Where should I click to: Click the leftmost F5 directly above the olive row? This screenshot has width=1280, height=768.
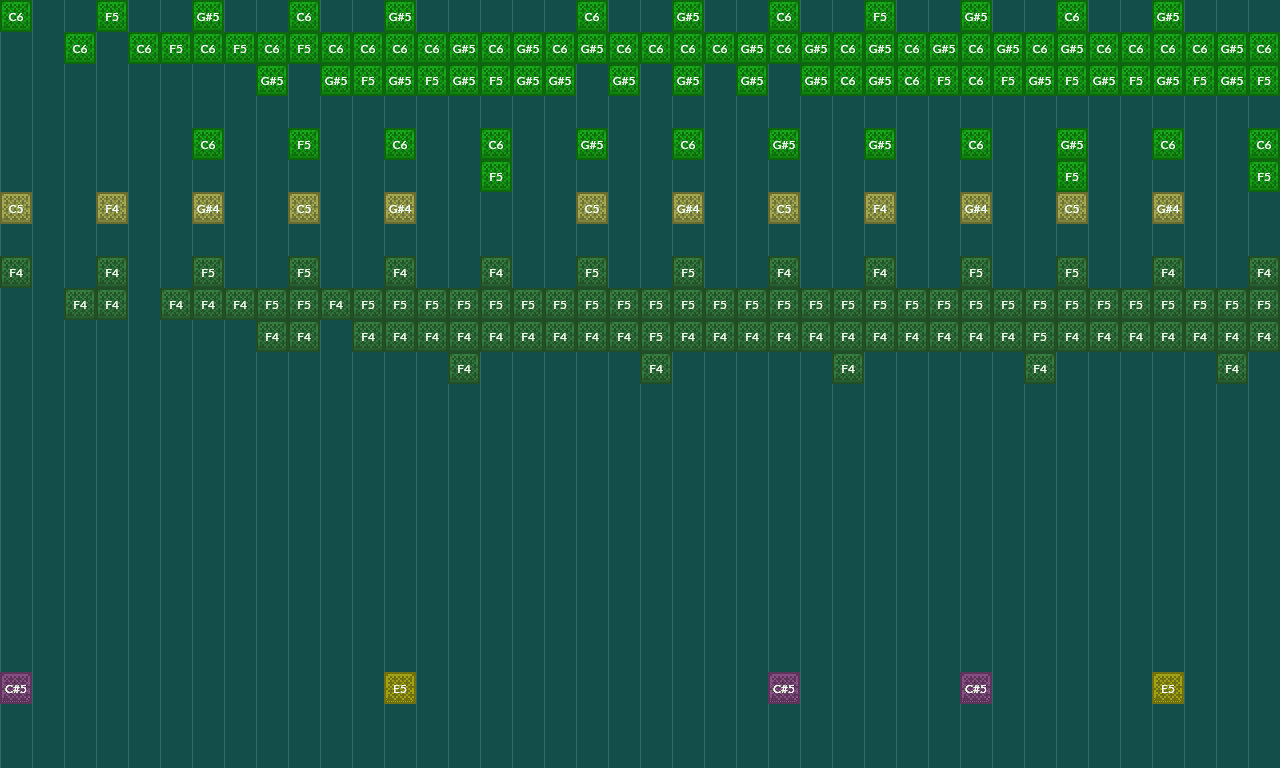coord(496,176)
